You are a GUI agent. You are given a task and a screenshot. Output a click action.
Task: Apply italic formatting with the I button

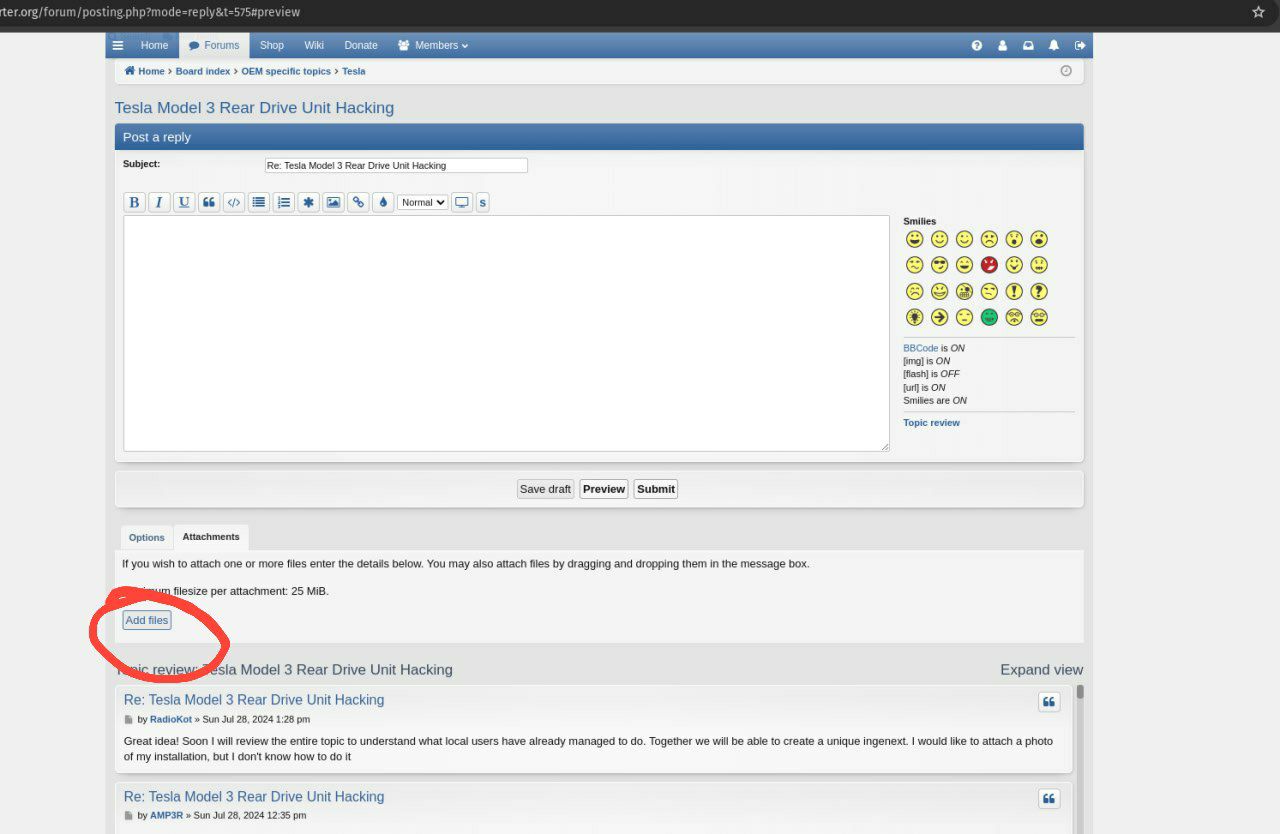[159, 202]
